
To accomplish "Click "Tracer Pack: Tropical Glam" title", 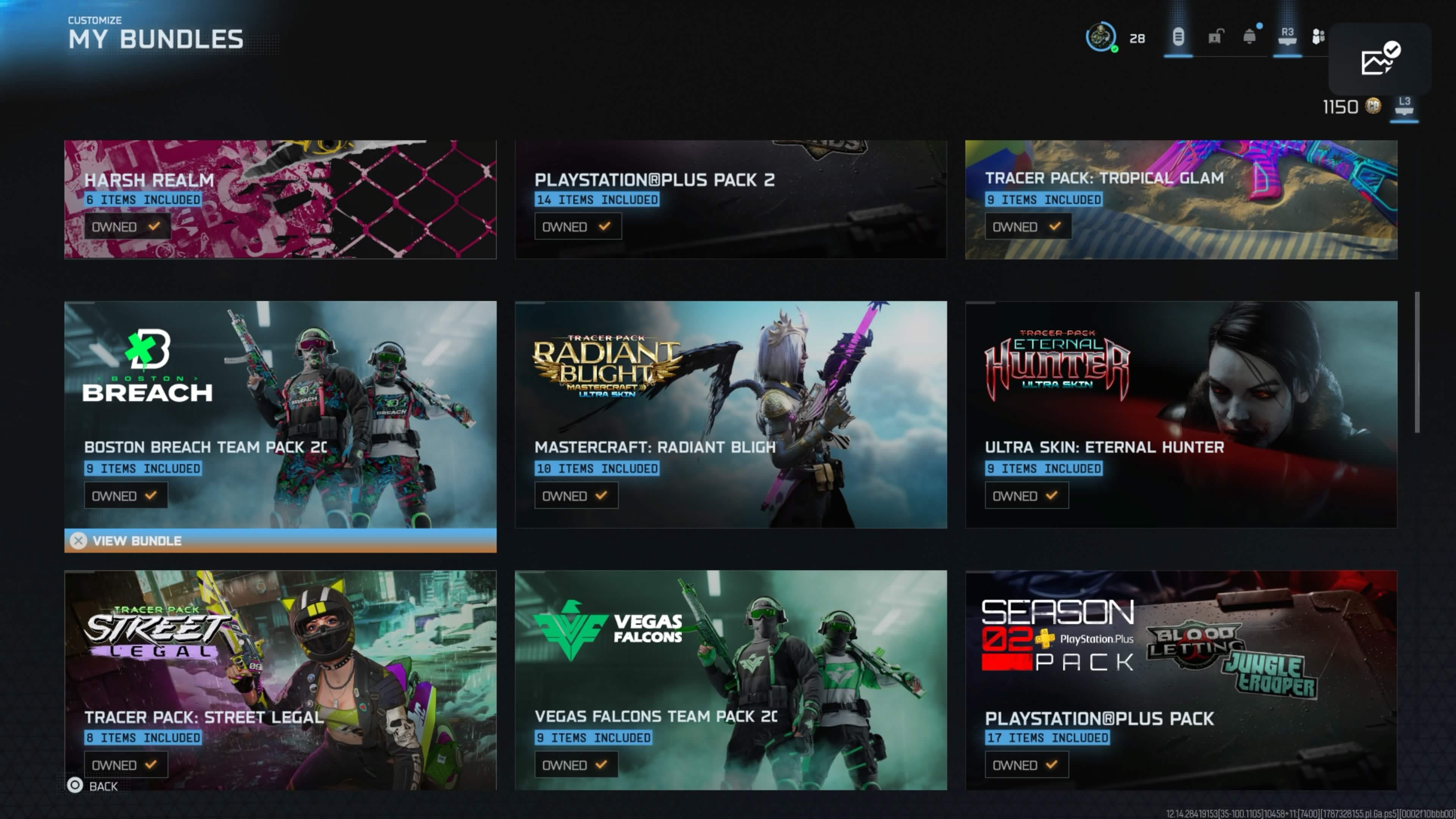I will click(x=1105, y=179).
